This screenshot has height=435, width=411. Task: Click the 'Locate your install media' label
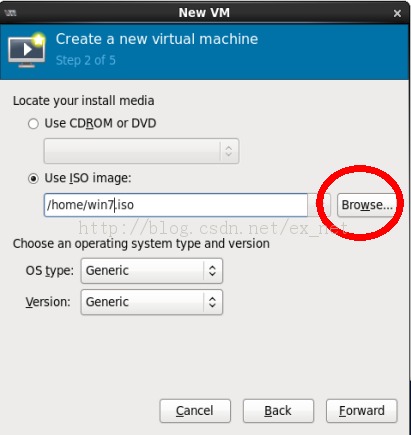coord(84,101)
